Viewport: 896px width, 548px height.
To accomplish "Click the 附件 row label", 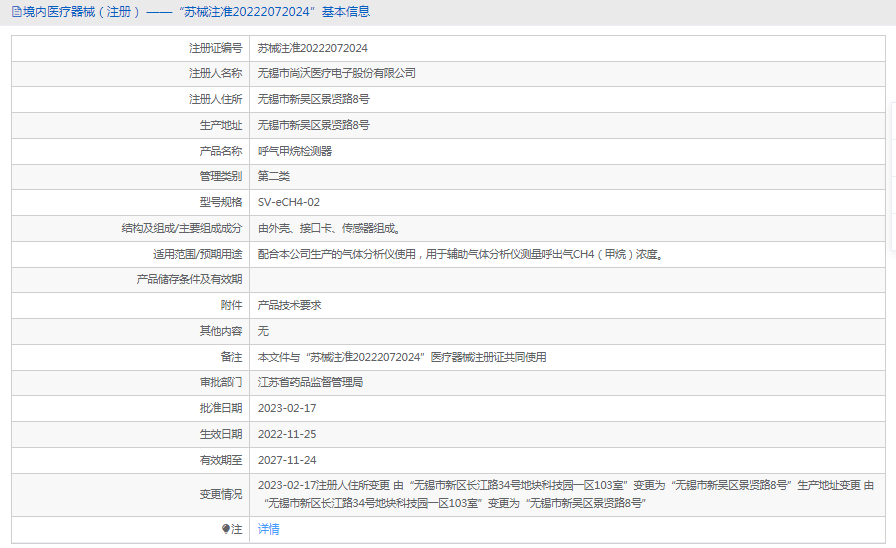I will tap(231, 305).
